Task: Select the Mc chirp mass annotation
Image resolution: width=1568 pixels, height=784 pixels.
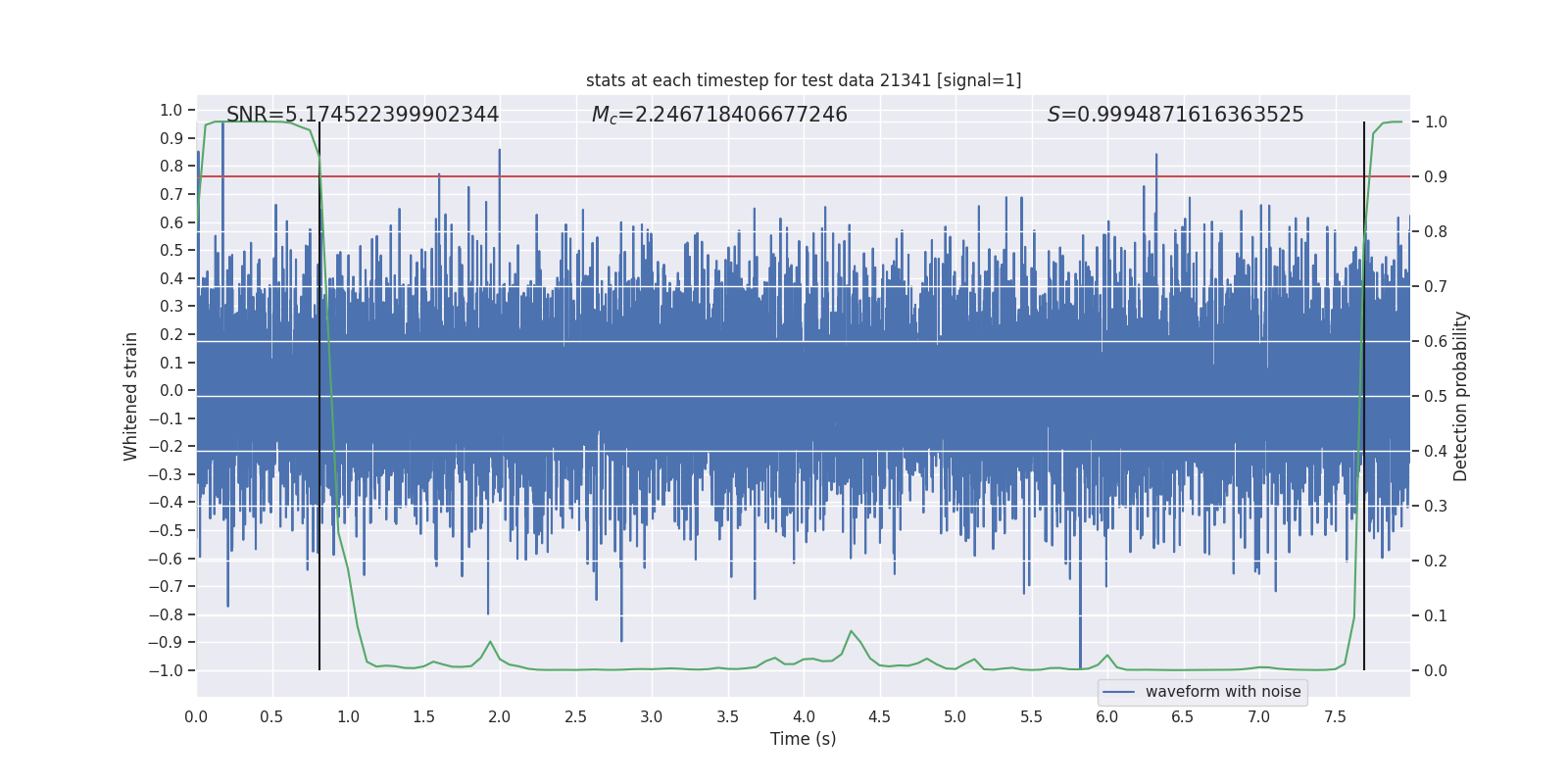Action: 719,115
